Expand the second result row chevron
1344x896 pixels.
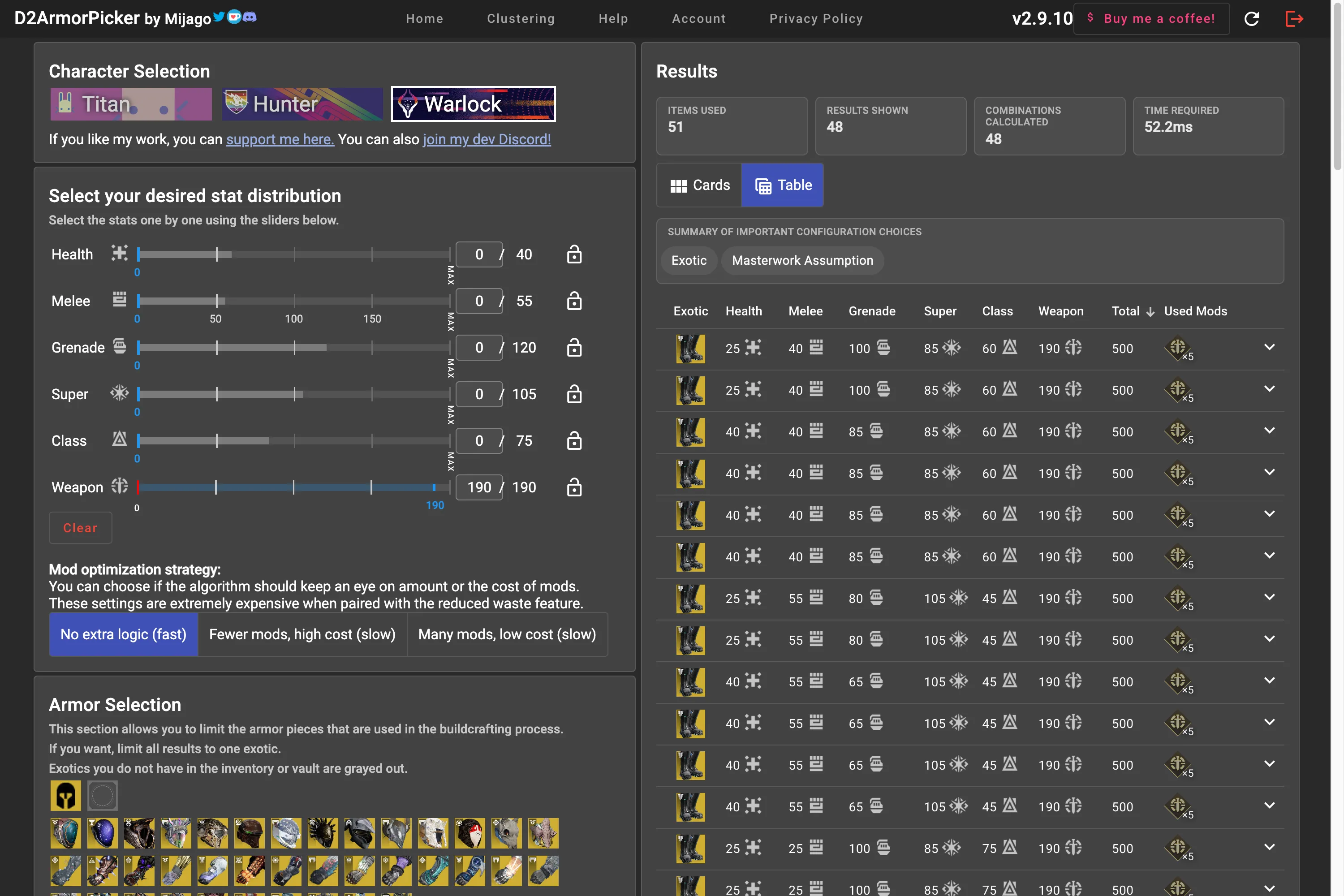pyautogui.click(x=1269, y=389)
